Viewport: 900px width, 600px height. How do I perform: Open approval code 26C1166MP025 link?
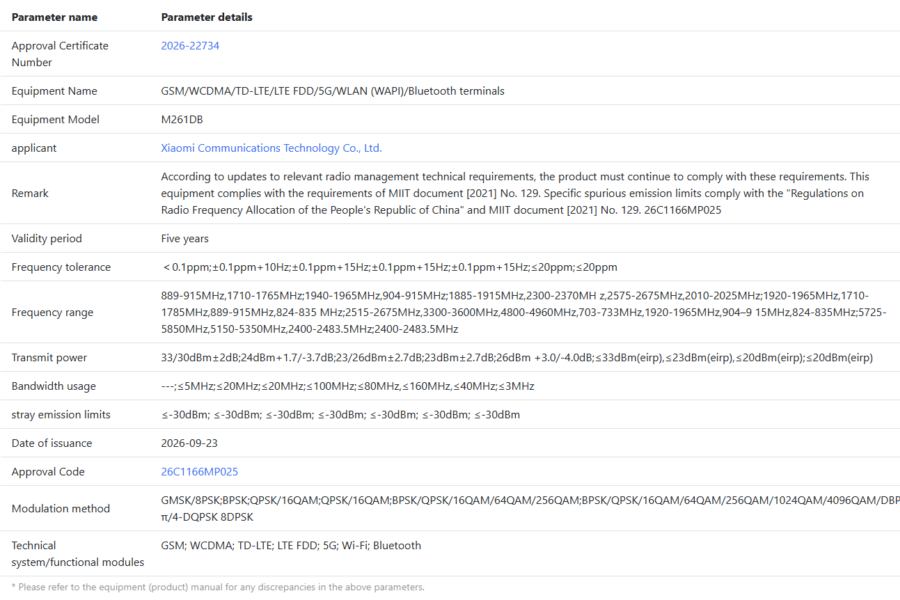tap(199, 472)
